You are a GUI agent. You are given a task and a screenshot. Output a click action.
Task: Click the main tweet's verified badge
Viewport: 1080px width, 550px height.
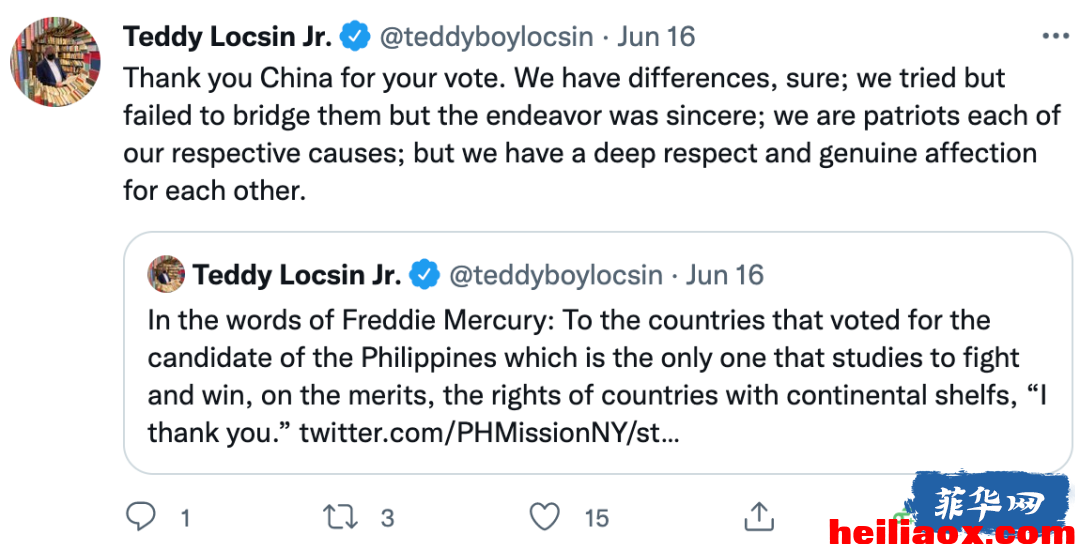click(355, 36)
